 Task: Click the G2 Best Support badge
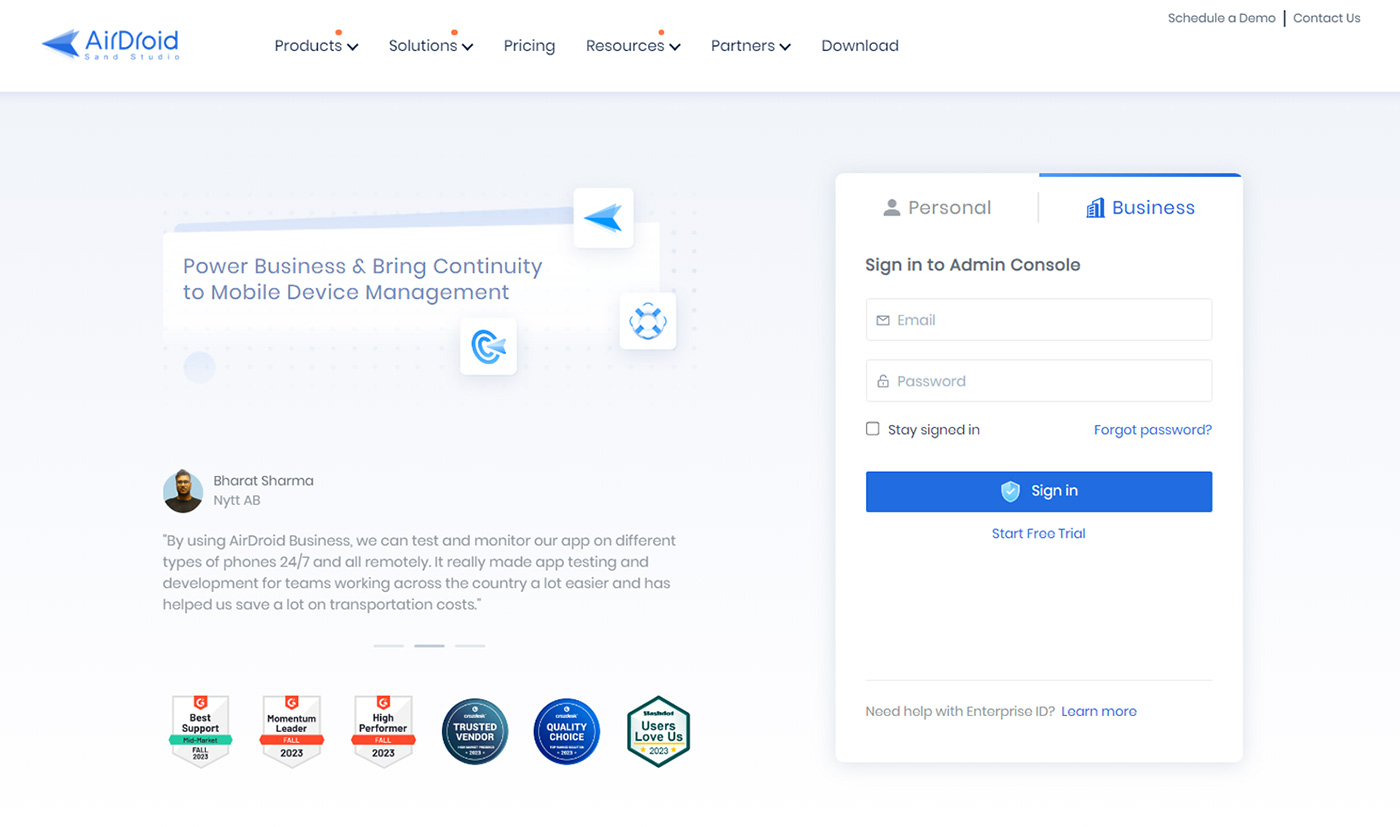[x=200, y=731]
